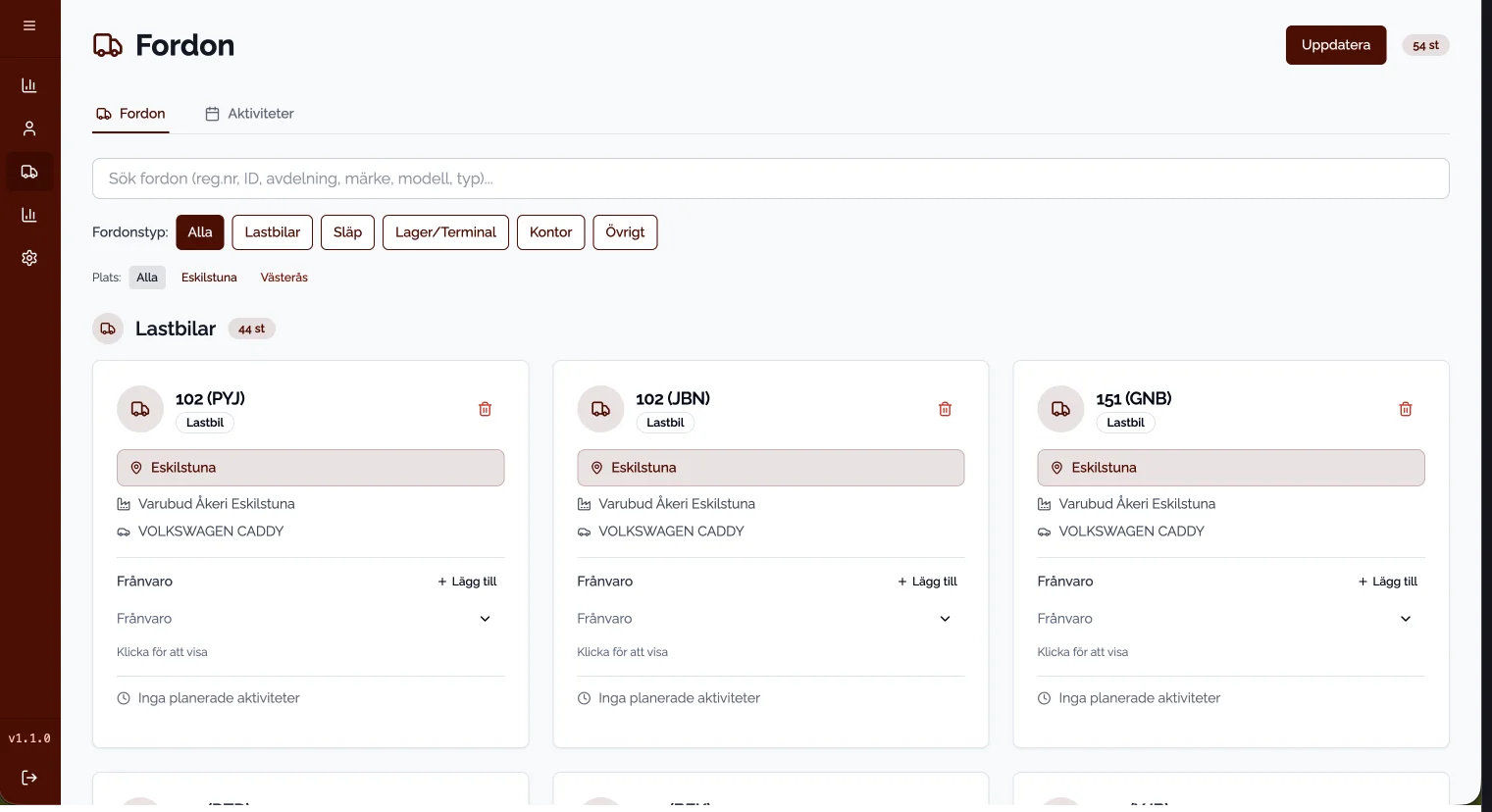Add absence via Lägg till for 102 (JBN)
This screenshot has width=1492, height=812.
pos(926,582)
